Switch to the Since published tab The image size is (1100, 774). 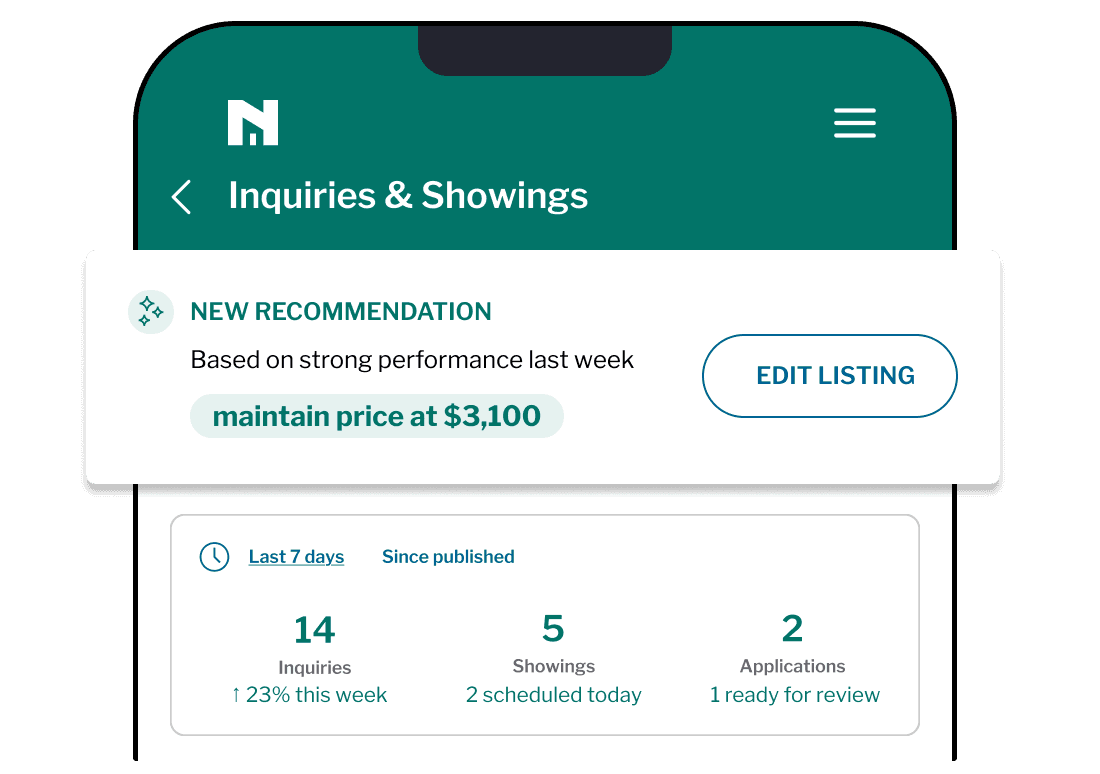[448, 557]
